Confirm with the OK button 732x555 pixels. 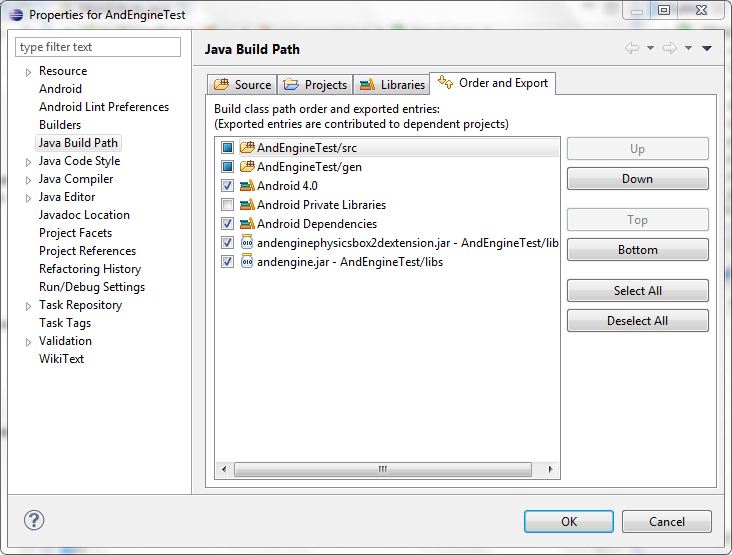[569, 521]
